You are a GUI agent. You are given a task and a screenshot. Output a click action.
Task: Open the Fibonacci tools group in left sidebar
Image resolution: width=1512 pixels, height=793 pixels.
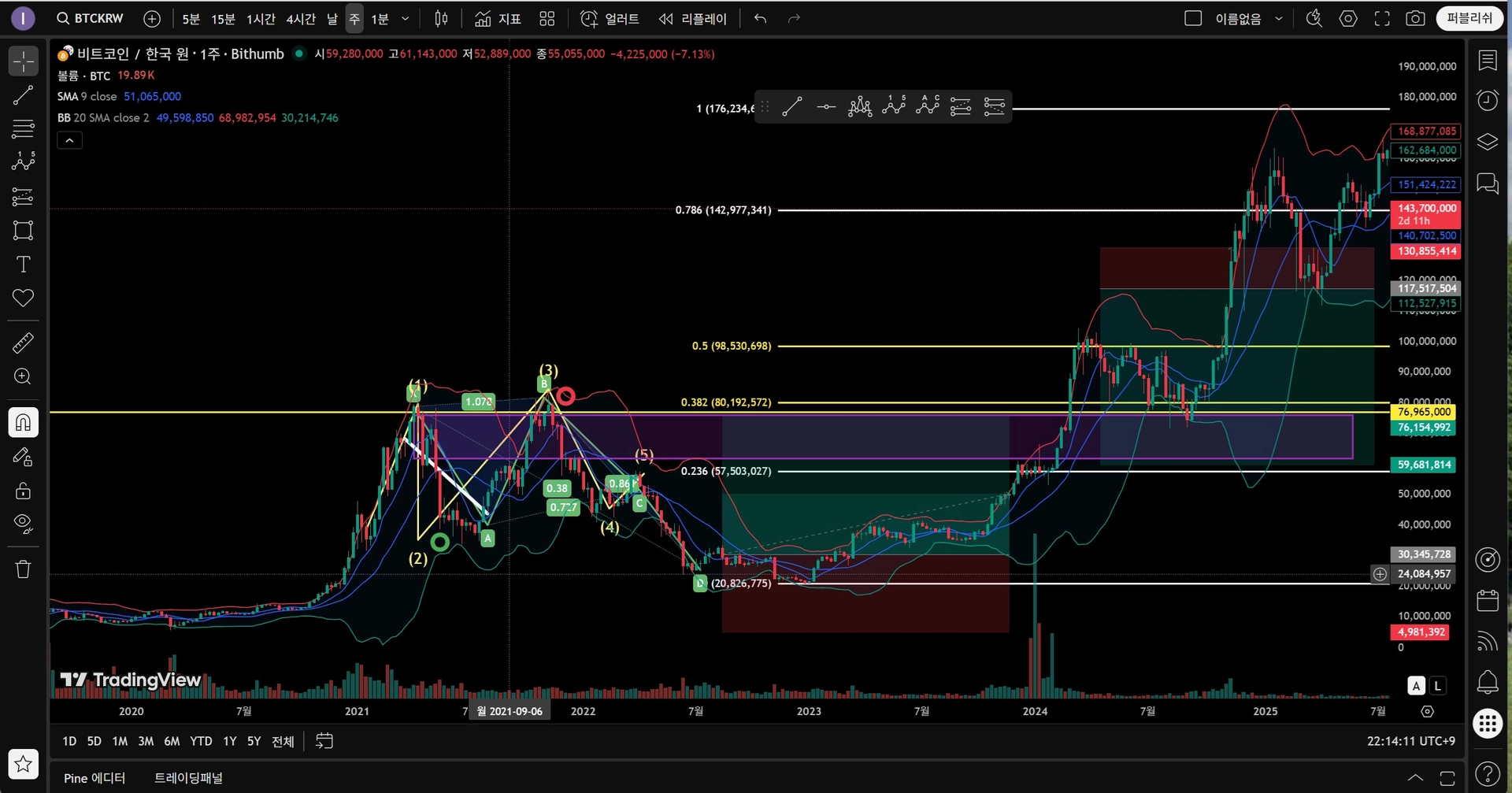click(24, 128)
